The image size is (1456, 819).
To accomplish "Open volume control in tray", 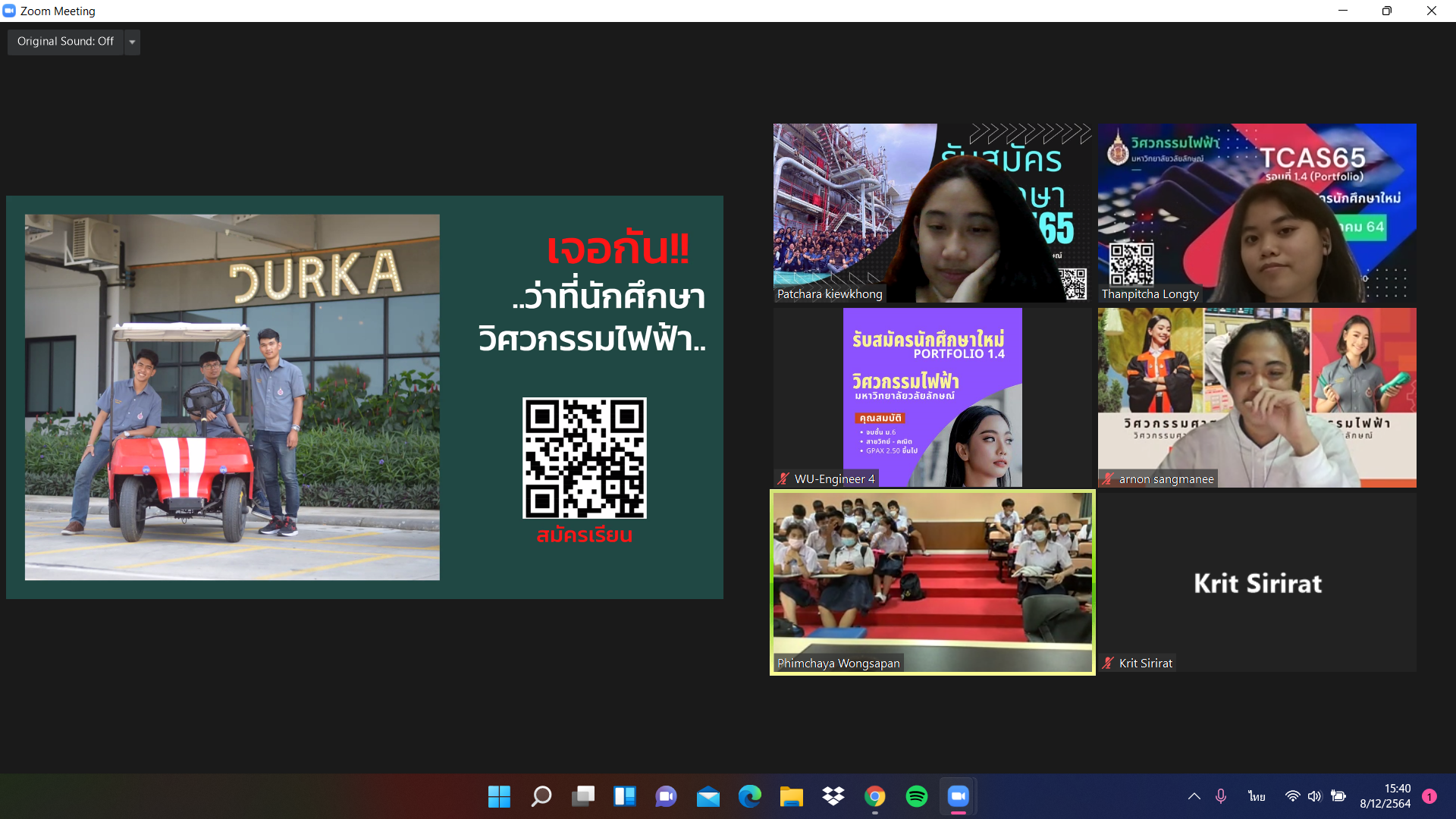I will point(1314,796).
